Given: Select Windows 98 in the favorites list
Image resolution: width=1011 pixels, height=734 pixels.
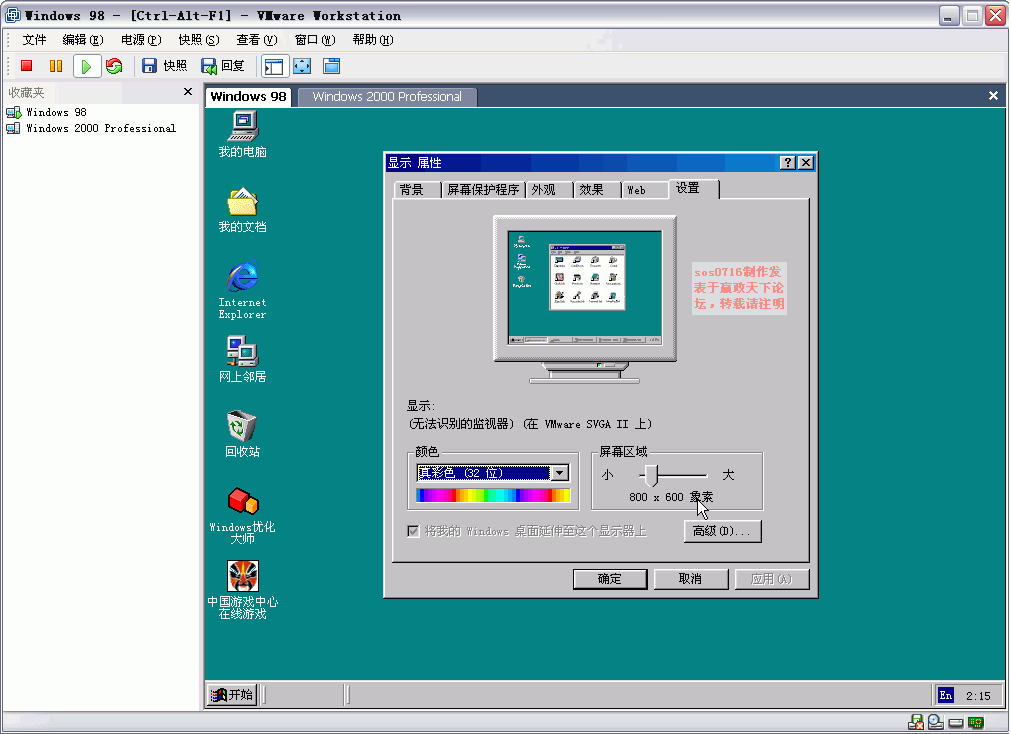Looking at the screenshot, I should [56, 112].
